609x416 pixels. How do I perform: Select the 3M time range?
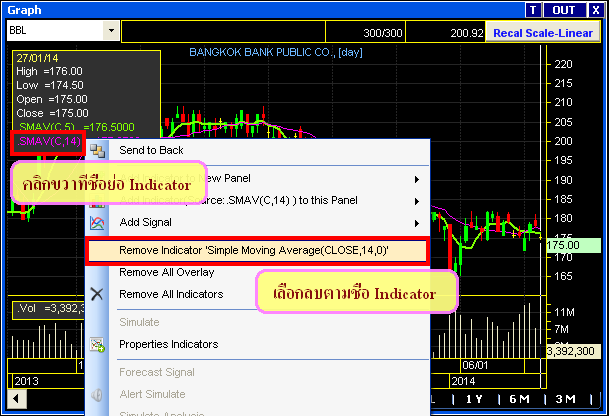[x=566, y=399]
